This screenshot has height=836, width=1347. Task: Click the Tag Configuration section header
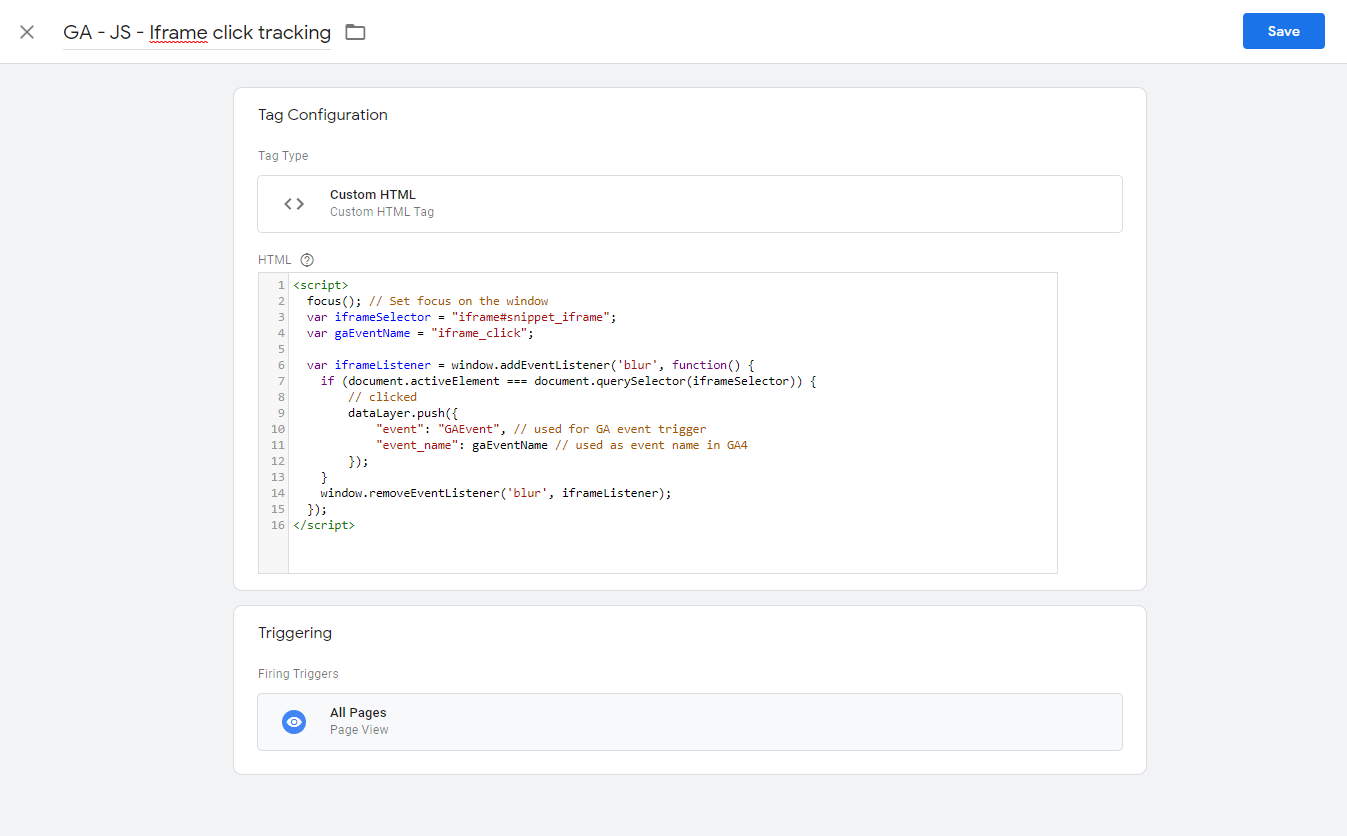(322, 114)
